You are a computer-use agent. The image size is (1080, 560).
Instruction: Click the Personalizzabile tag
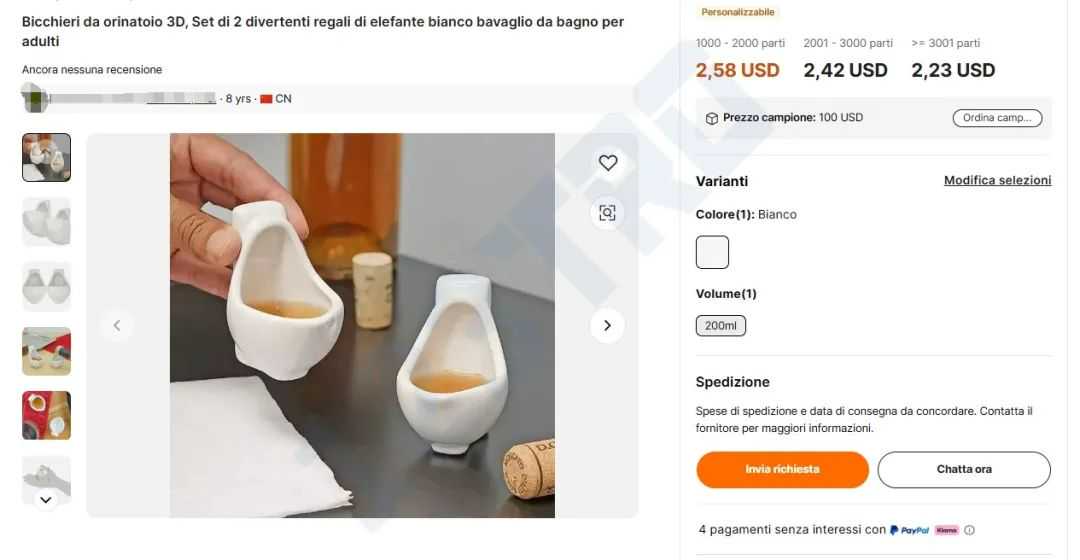(737, 12)
